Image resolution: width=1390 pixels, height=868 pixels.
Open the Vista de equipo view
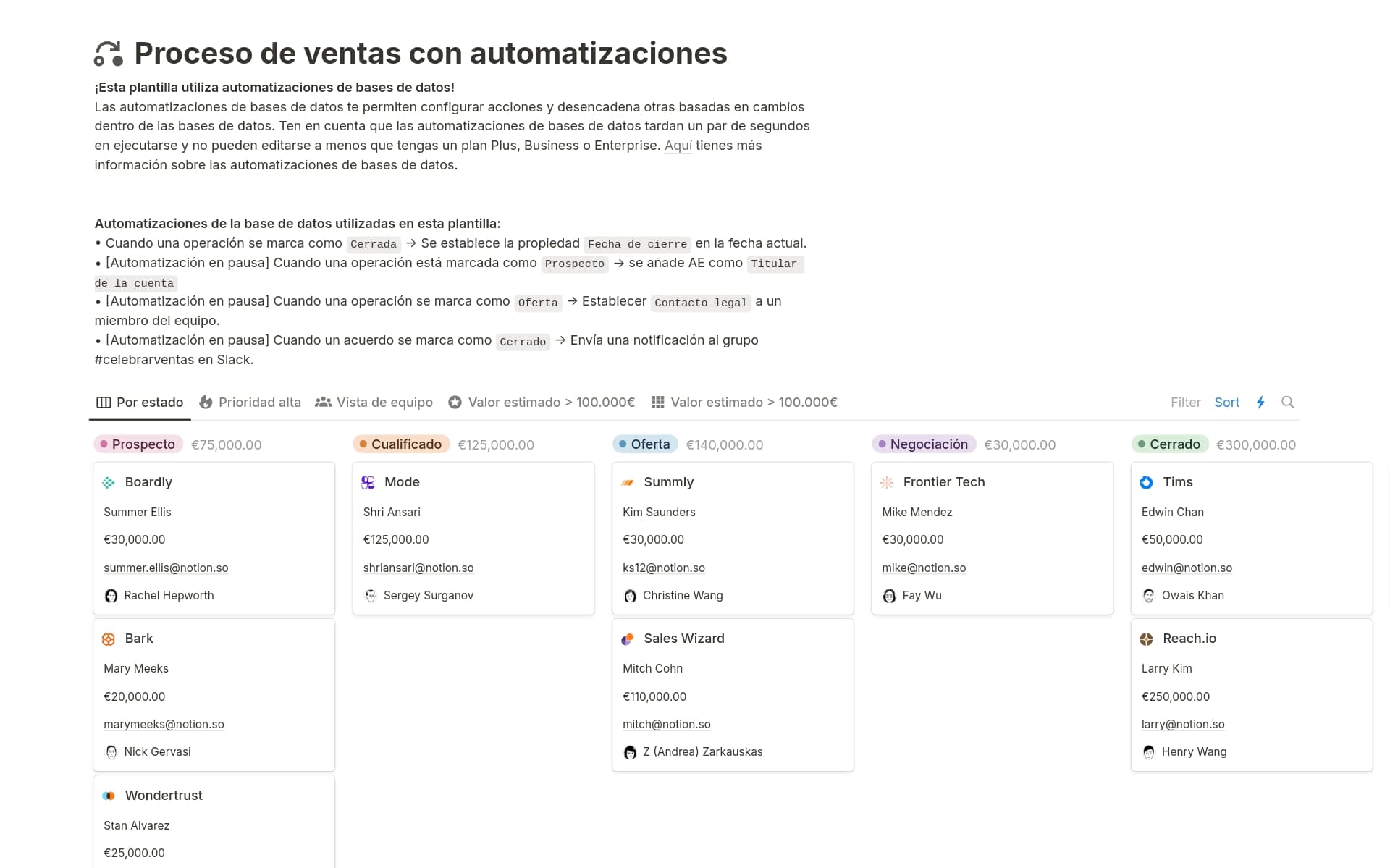tap(374, 403)
